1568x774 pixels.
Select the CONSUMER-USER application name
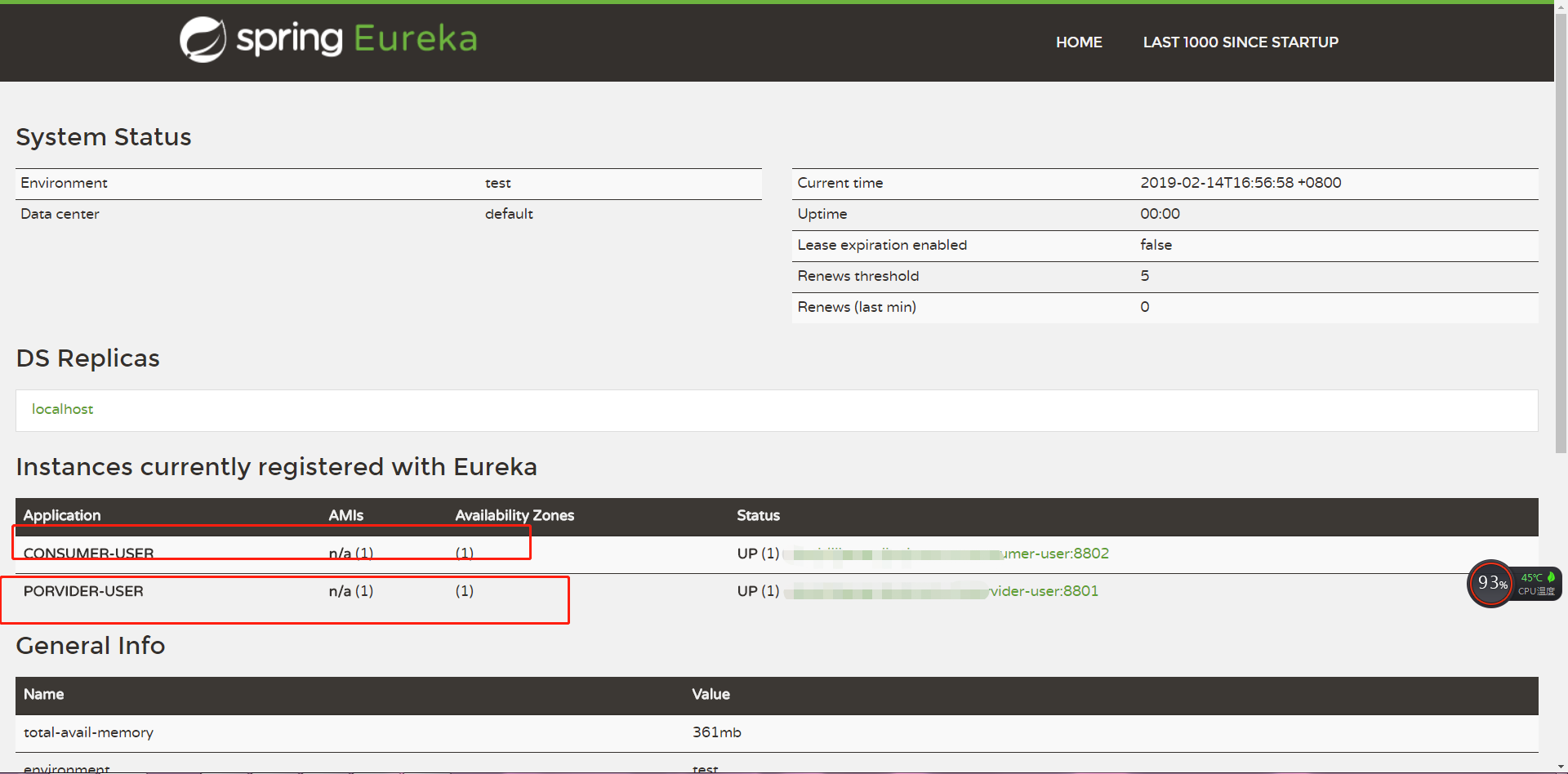point(88,554)
